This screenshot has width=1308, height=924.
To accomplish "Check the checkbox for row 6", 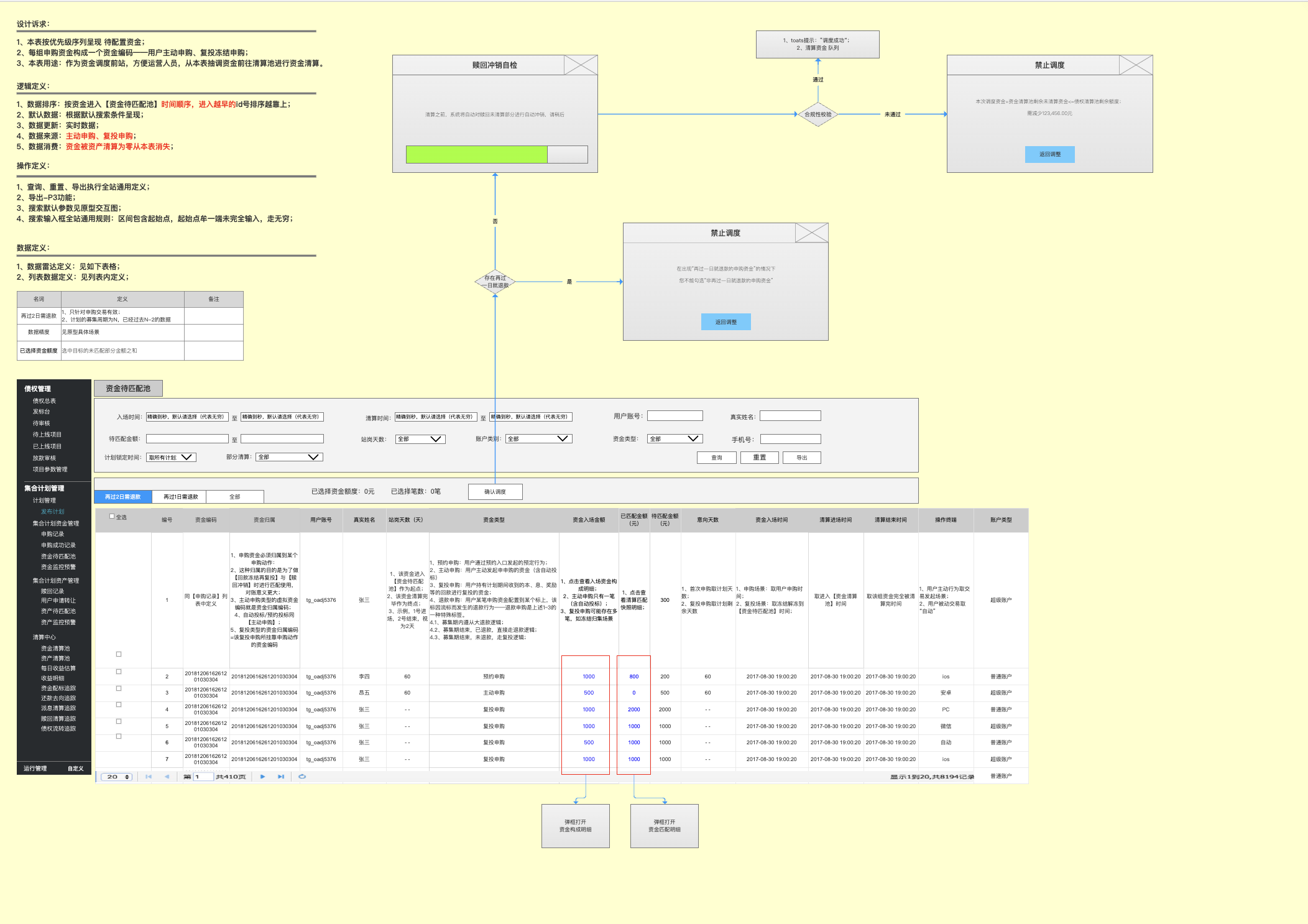I will point(119,736).
